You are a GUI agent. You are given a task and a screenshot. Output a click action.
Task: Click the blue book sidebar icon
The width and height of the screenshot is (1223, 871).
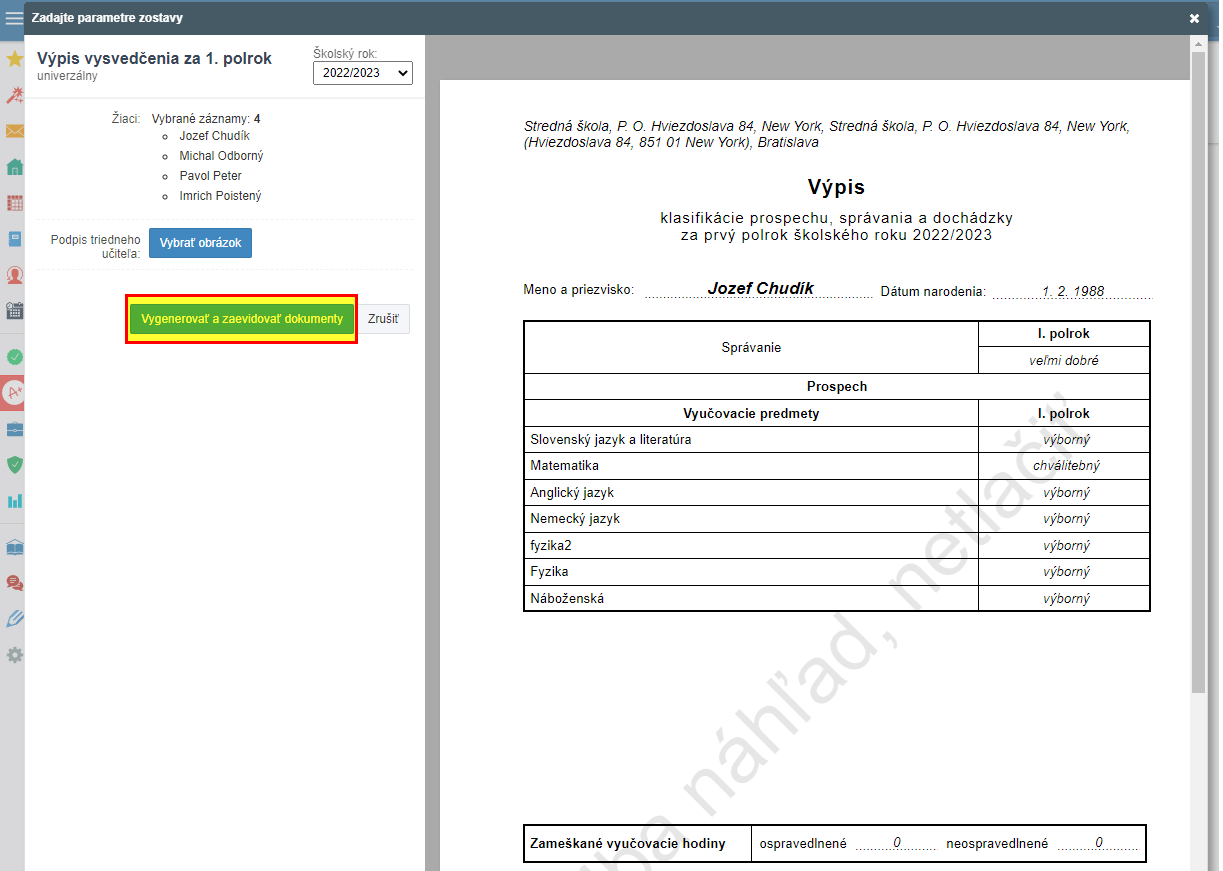pos(14,239)
